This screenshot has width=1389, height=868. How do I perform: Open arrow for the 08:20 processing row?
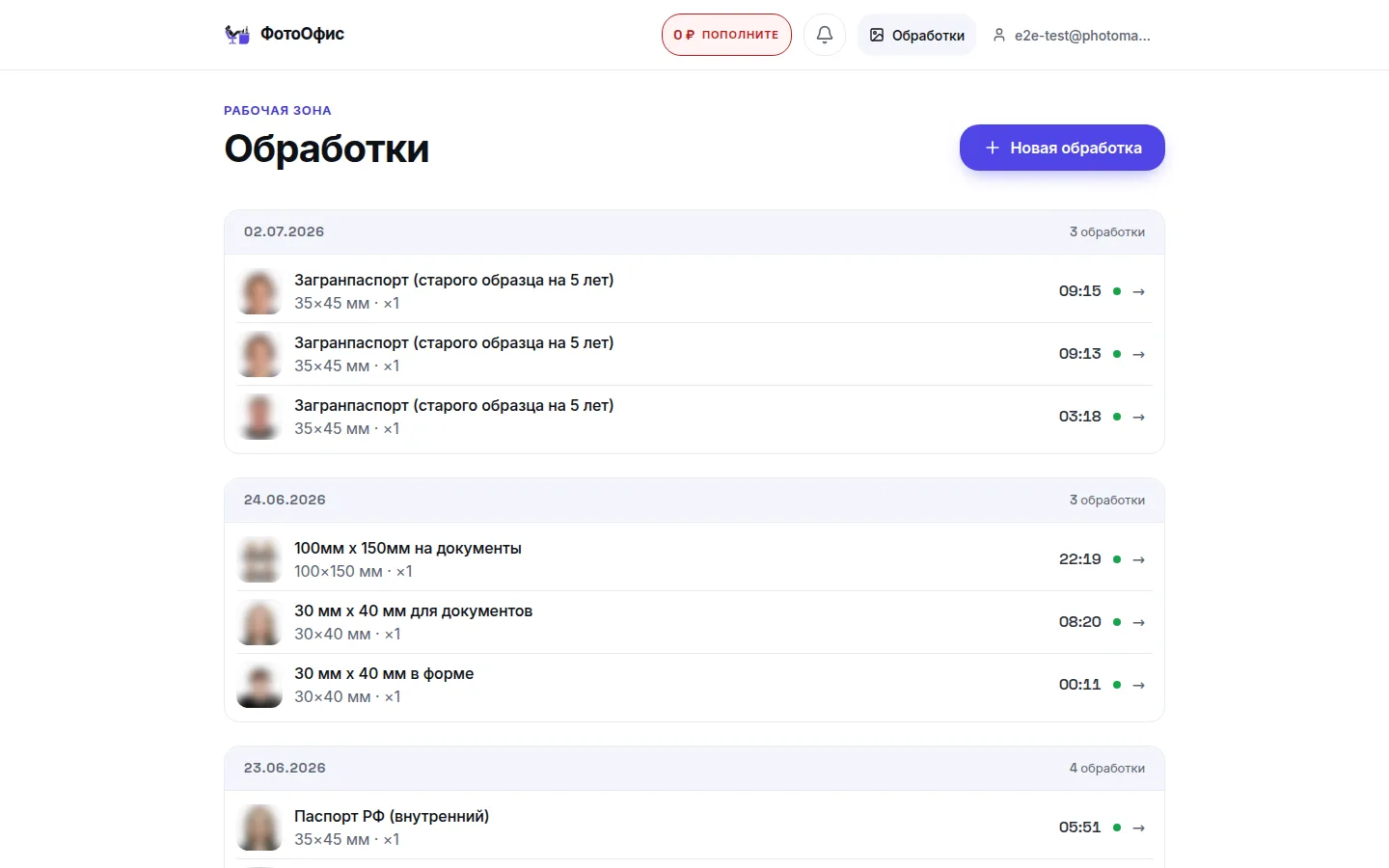tap(1138, 622)
